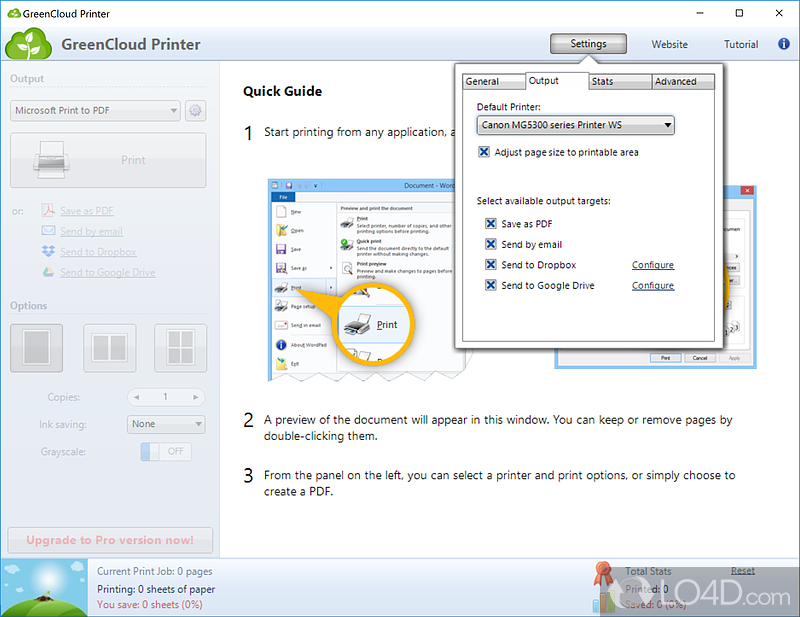The image size is (800, 617).
Task: Click the Google Drive icon in output list
Action: point(48,272)
